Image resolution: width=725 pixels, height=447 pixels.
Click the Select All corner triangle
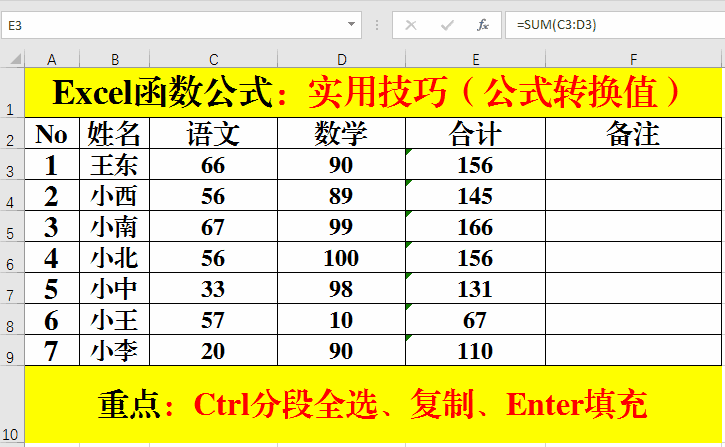[16, 59]
